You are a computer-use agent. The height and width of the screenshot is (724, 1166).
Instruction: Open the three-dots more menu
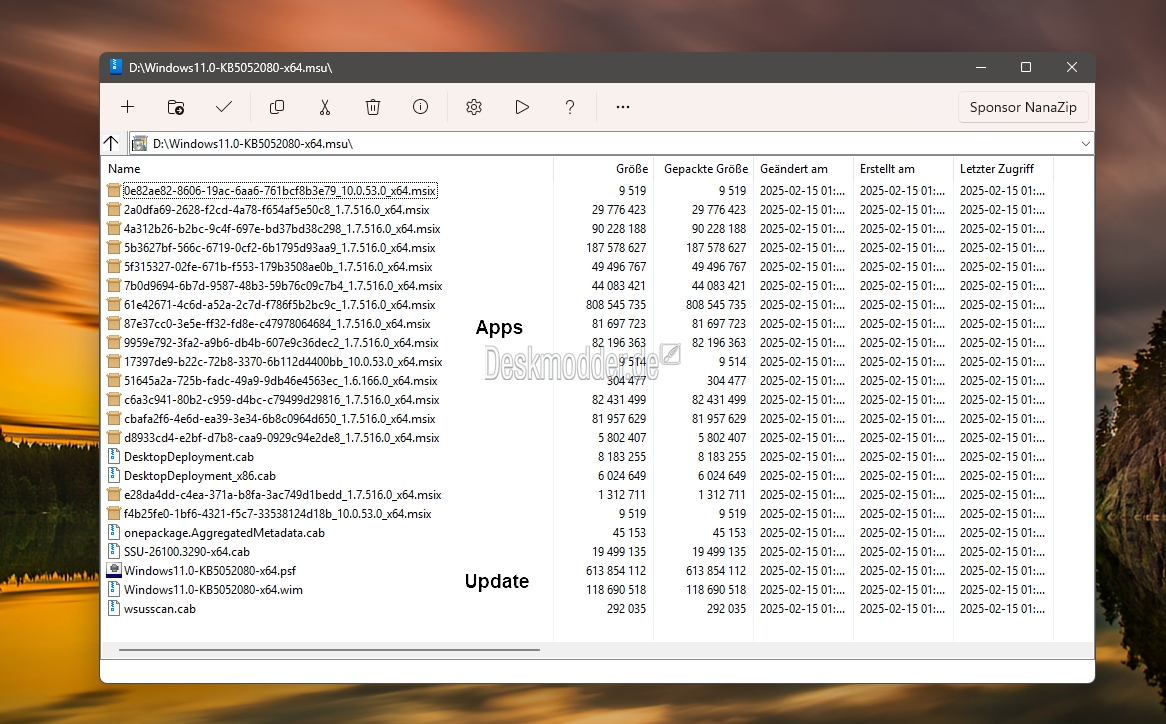click(623, 107)
